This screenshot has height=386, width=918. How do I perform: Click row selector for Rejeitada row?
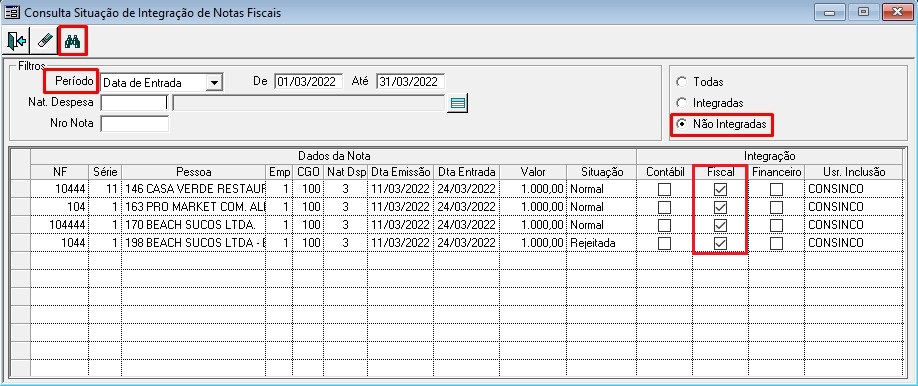click(x=21, y=244)
